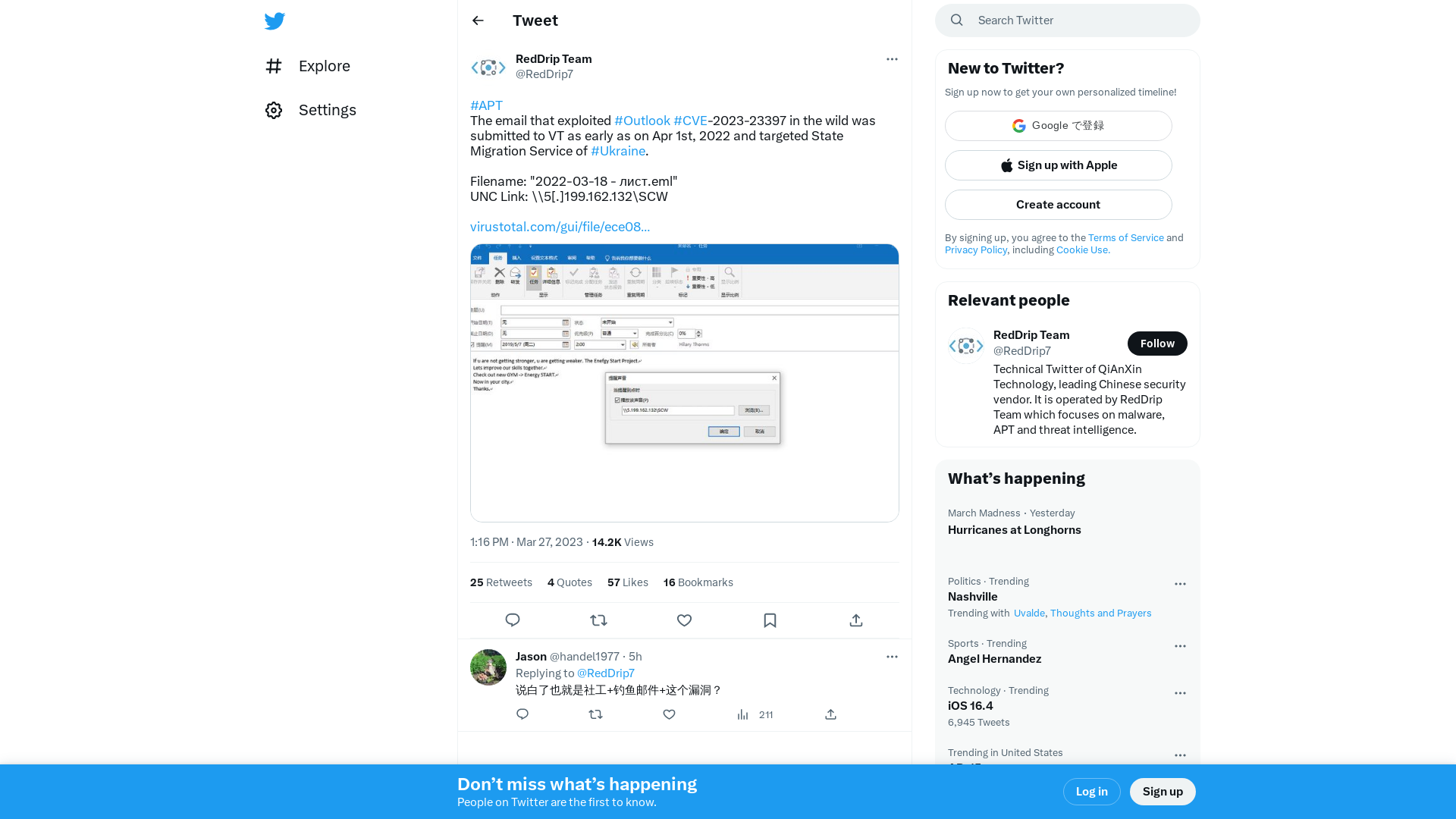Click the virustotal.com link in tweet
The height and width of the screenshot is (819, 1456).
560,226
